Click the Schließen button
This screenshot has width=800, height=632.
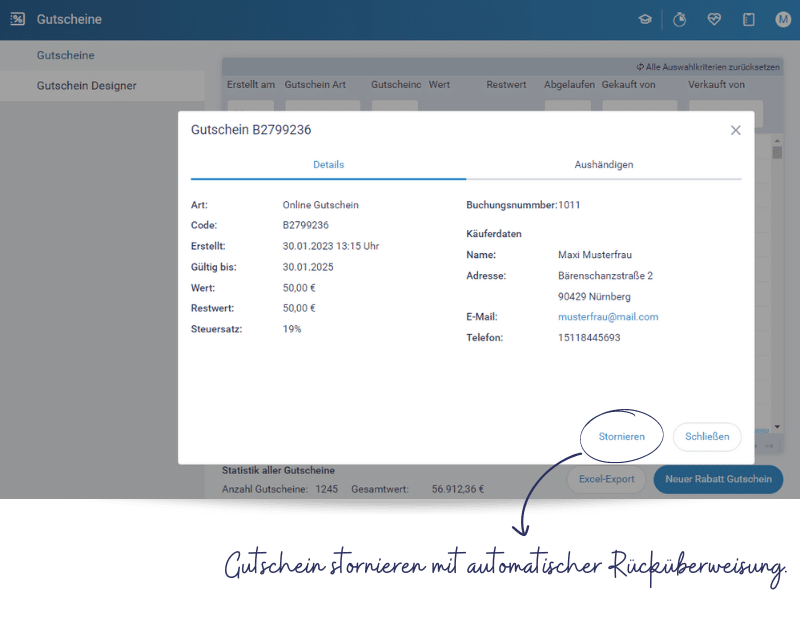pos(707,437)
